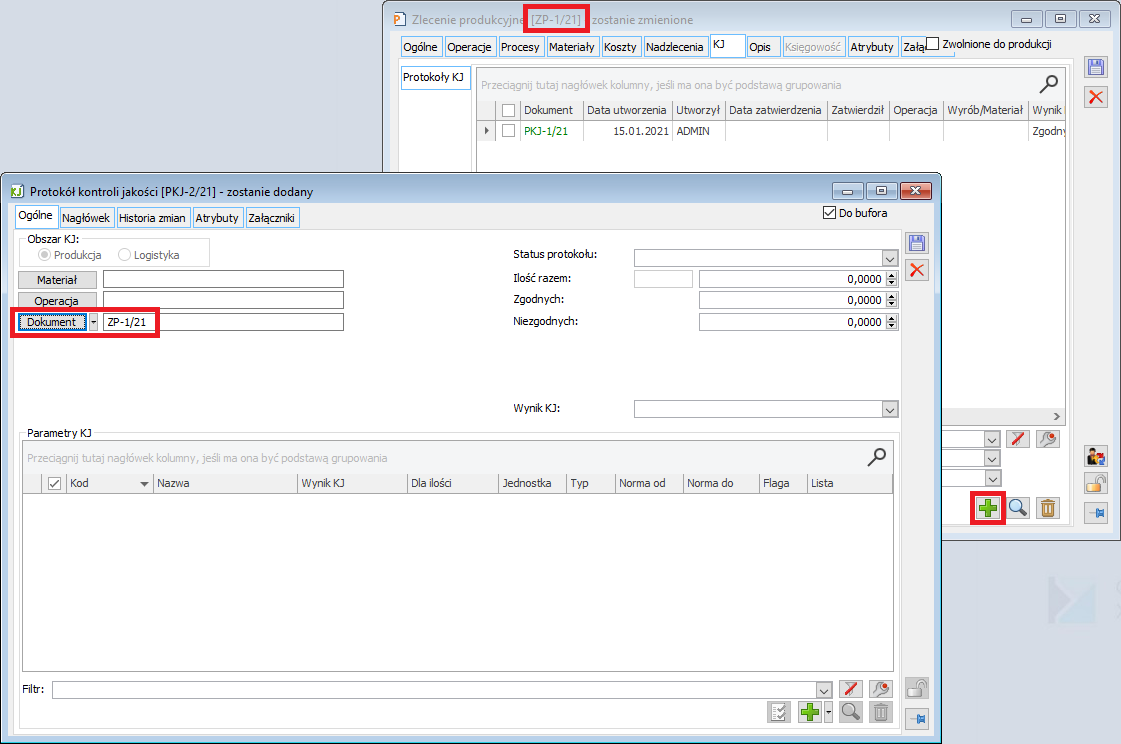Select the Protokoły KJ side tab

point(434,77)
